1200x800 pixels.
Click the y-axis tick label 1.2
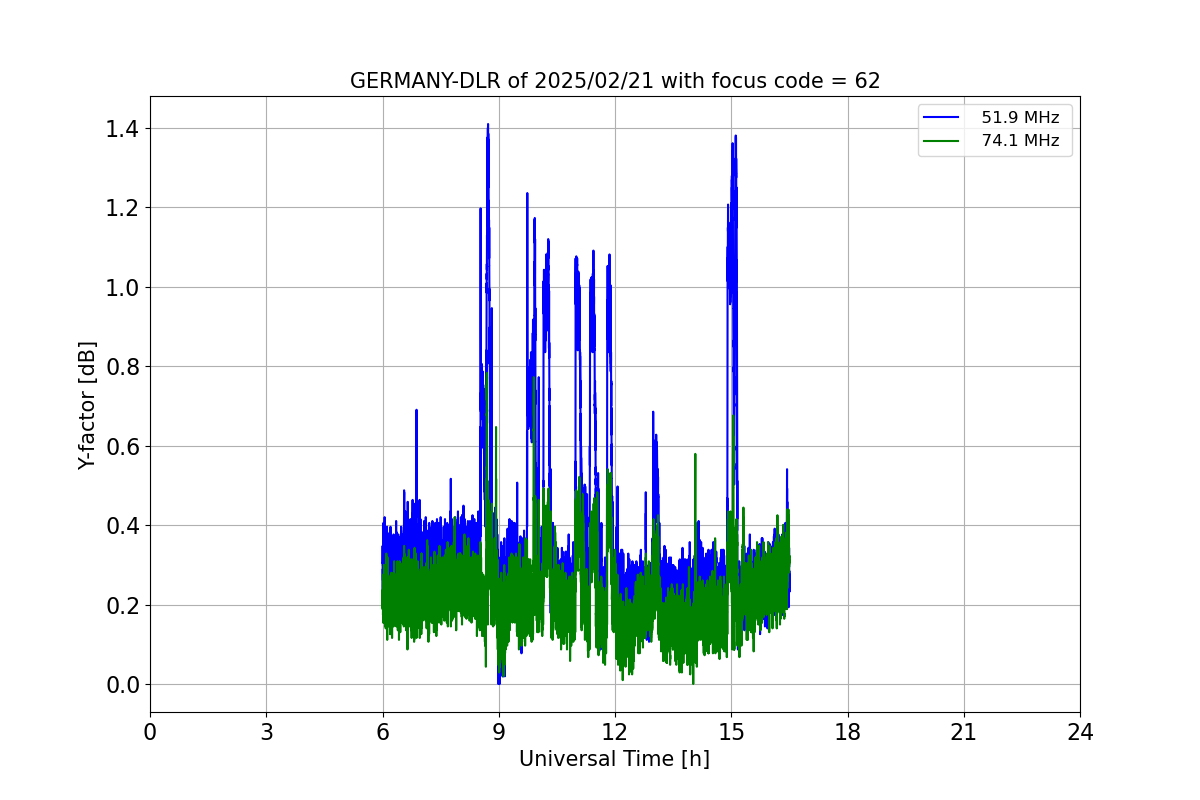pos(122,208)
